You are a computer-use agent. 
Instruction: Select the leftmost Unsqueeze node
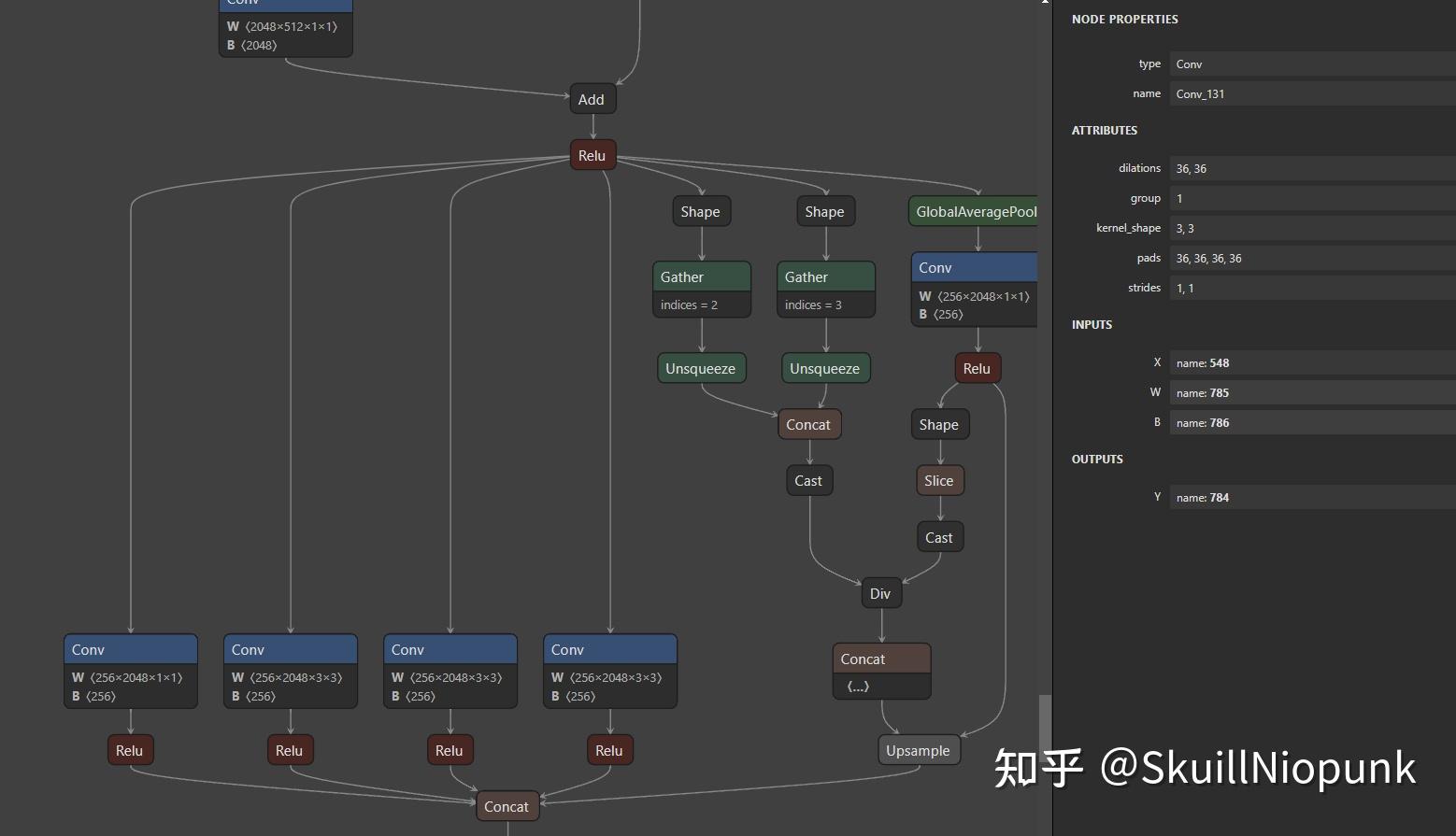pos(700,367)
